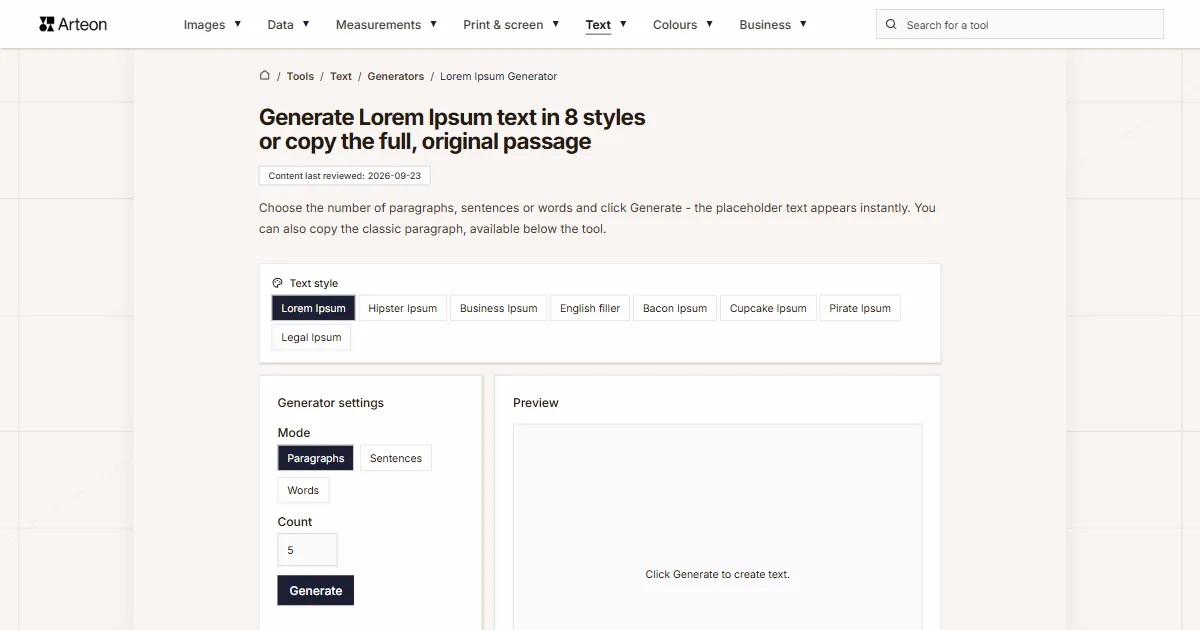
Task: Click the Arteon logo
Action: click(73, 24)
